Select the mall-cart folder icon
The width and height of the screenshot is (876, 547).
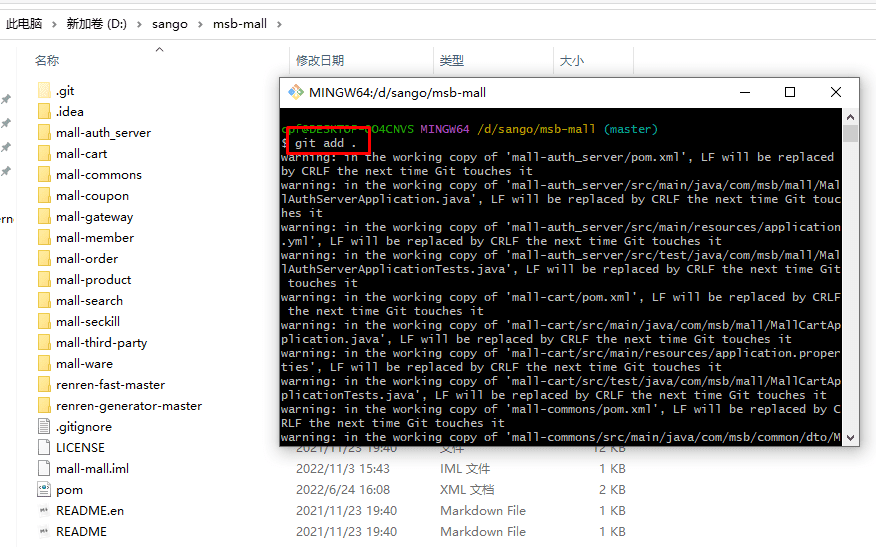44,154
